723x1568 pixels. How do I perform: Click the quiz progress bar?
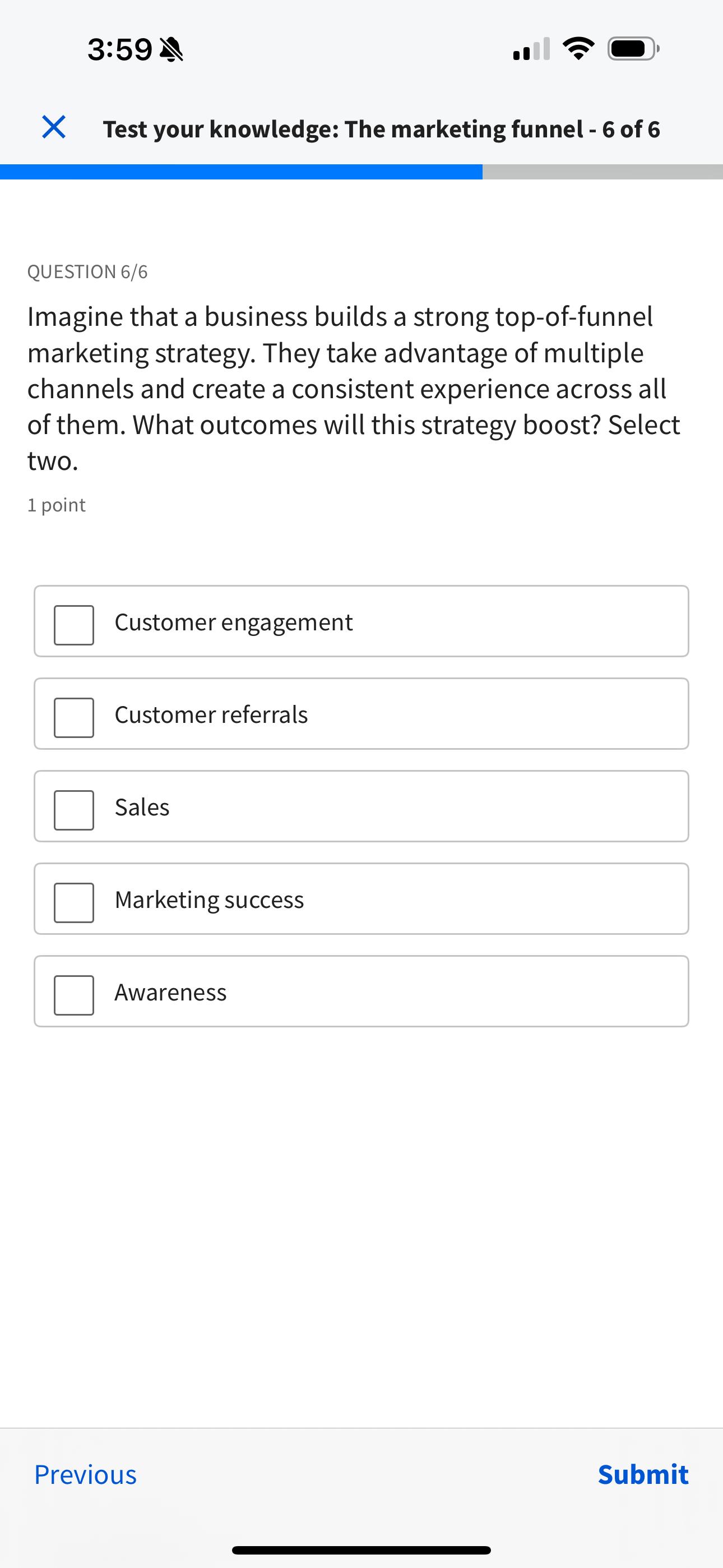[x=361, y=171]
